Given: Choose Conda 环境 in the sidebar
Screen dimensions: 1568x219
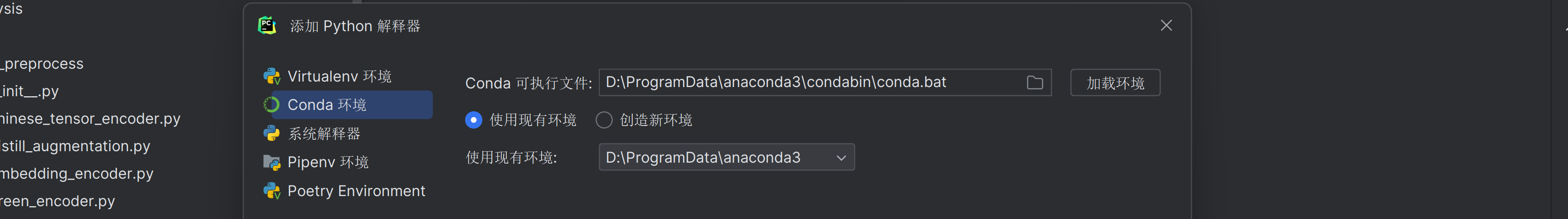Looking at the screenshot, I should [327, 105].
